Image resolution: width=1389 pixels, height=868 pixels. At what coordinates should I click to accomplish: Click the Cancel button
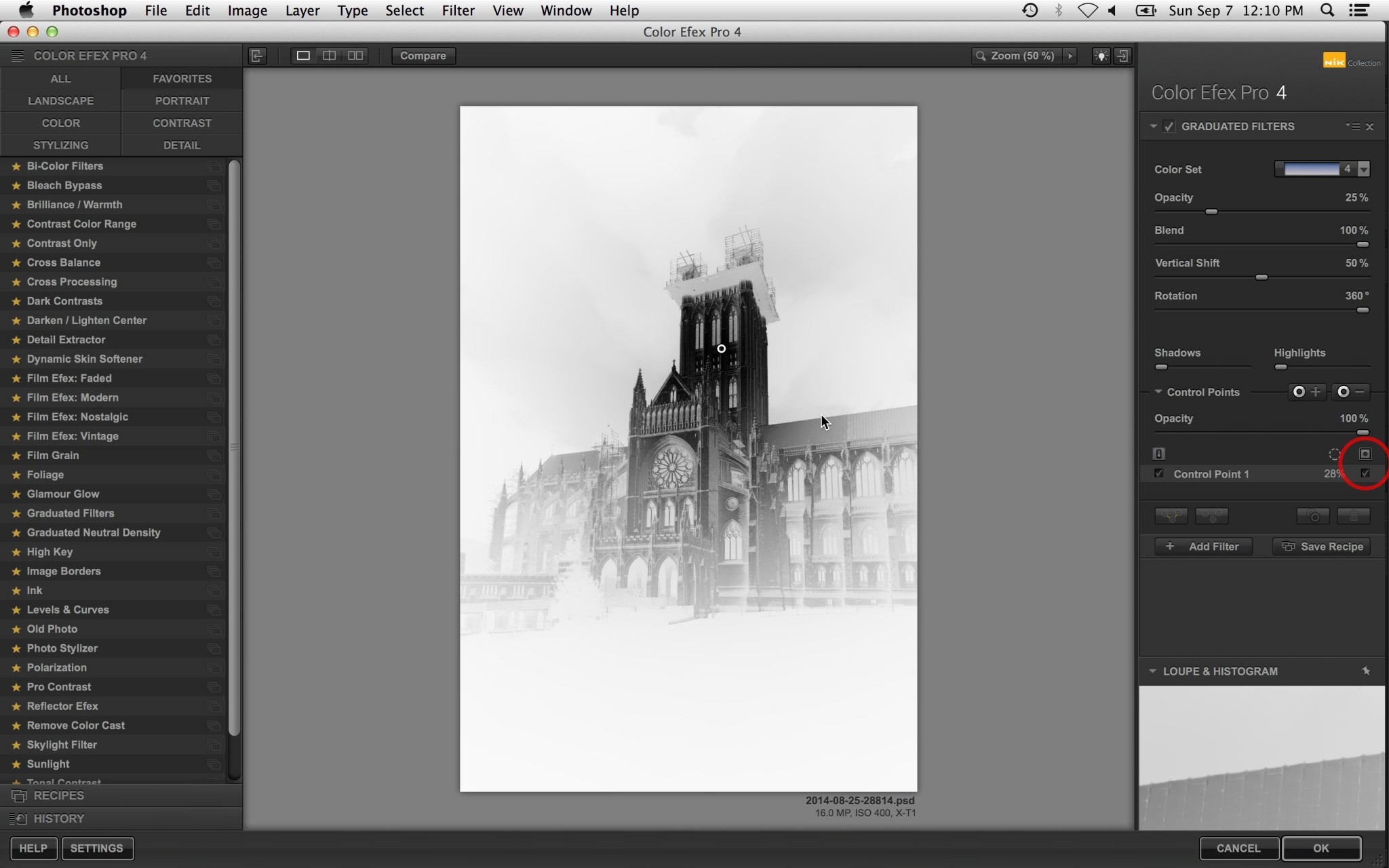pos(1238,848)
